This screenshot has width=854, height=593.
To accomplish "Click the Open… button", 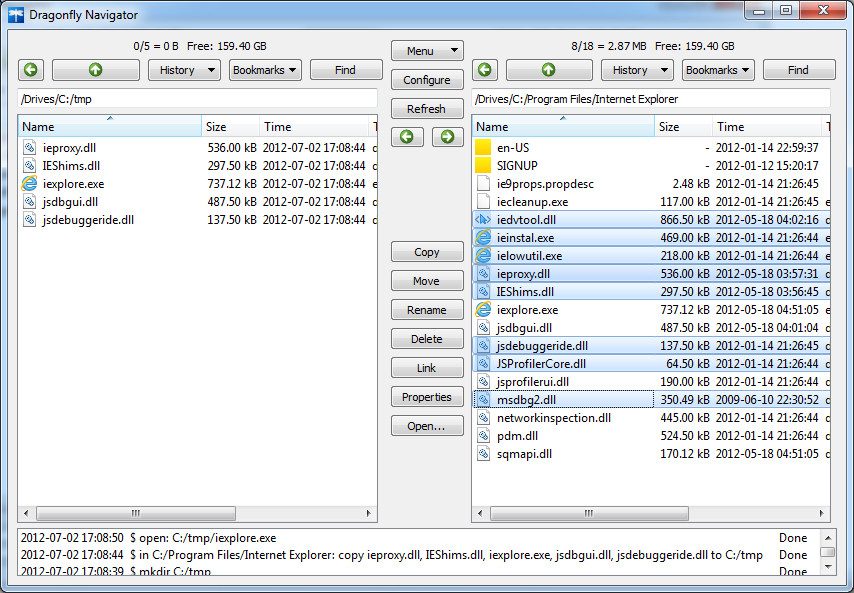I will pos(427,426).
